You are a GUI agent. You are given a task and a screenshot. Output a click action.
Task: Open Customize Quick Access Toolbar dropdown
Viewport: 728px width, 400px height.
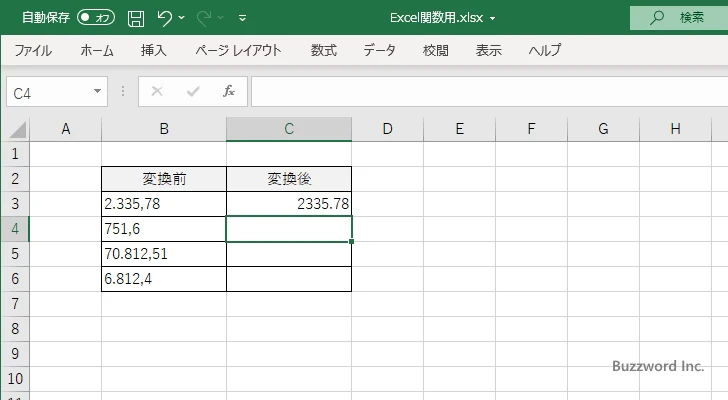point(242,18)
